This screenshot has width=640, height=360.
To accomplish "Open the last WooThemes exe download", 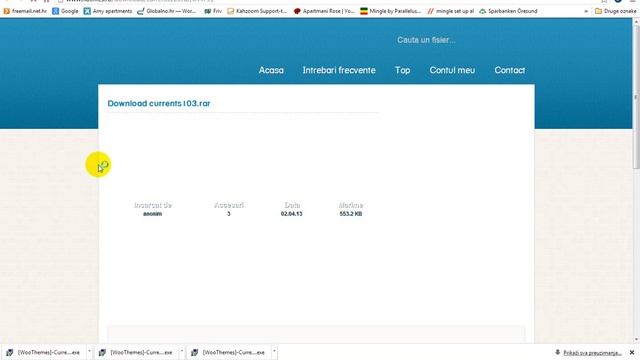I will click(x=229, y=352).
